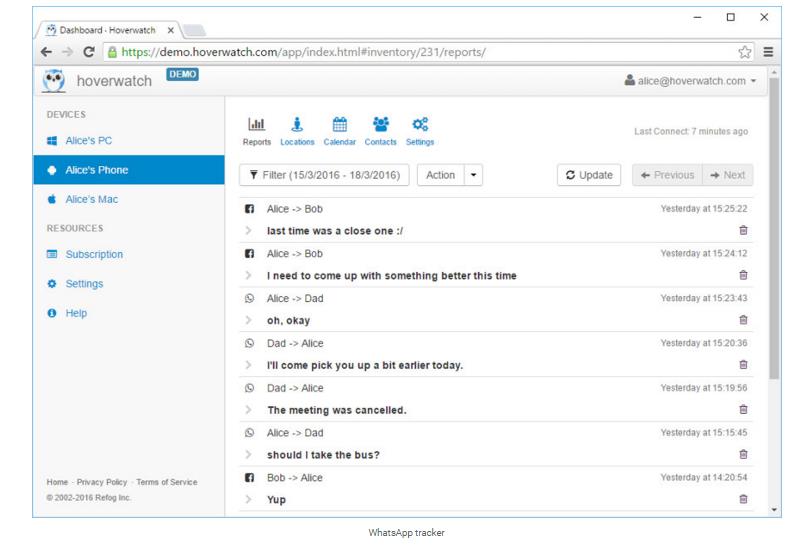
Task: Click 'Yesterday at 15:25:22' timestamp
Action: (704, 209)
